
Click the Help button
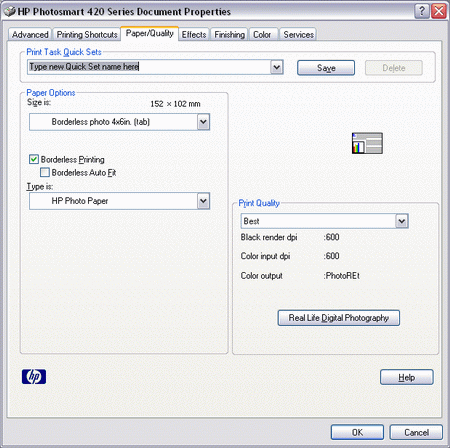[407, 377]
